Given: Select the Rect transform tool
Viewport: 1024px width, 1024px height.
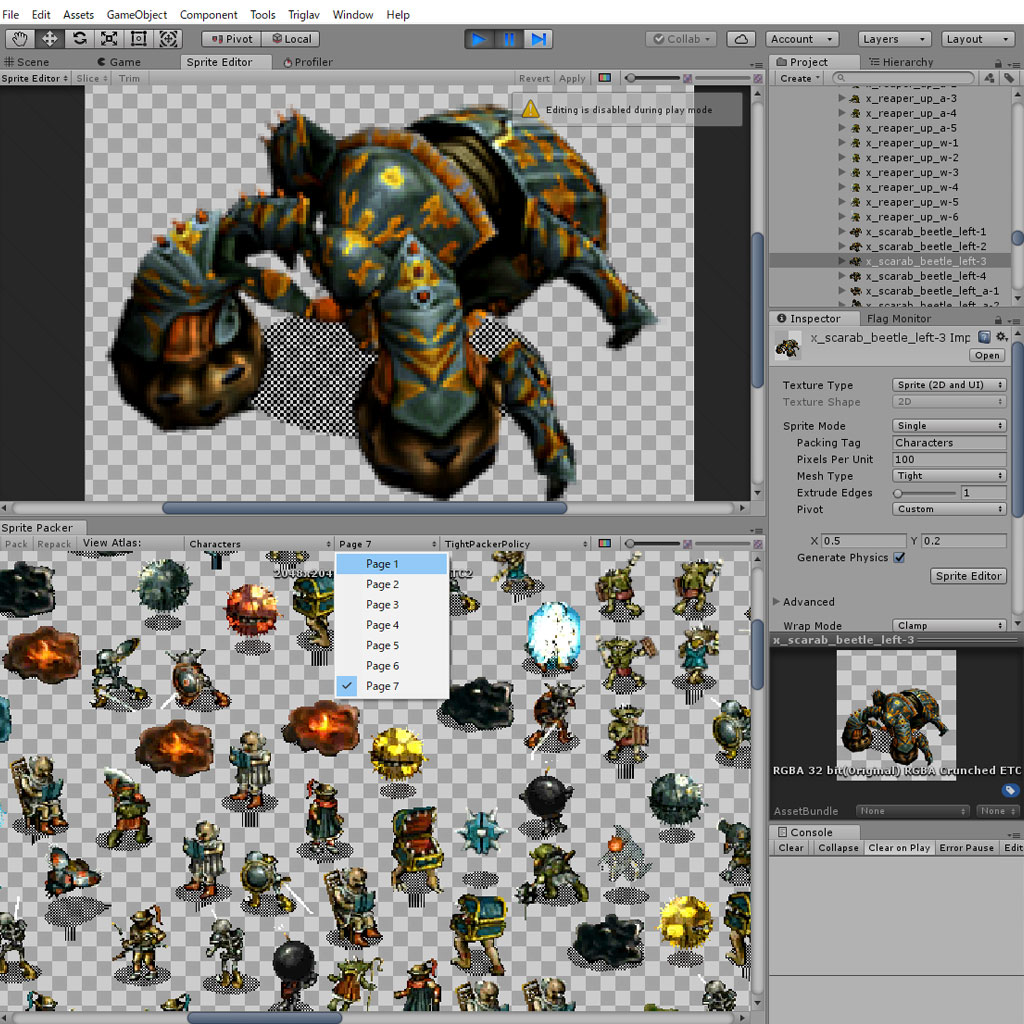Looking at the screenshot, I should click(138, 39).
